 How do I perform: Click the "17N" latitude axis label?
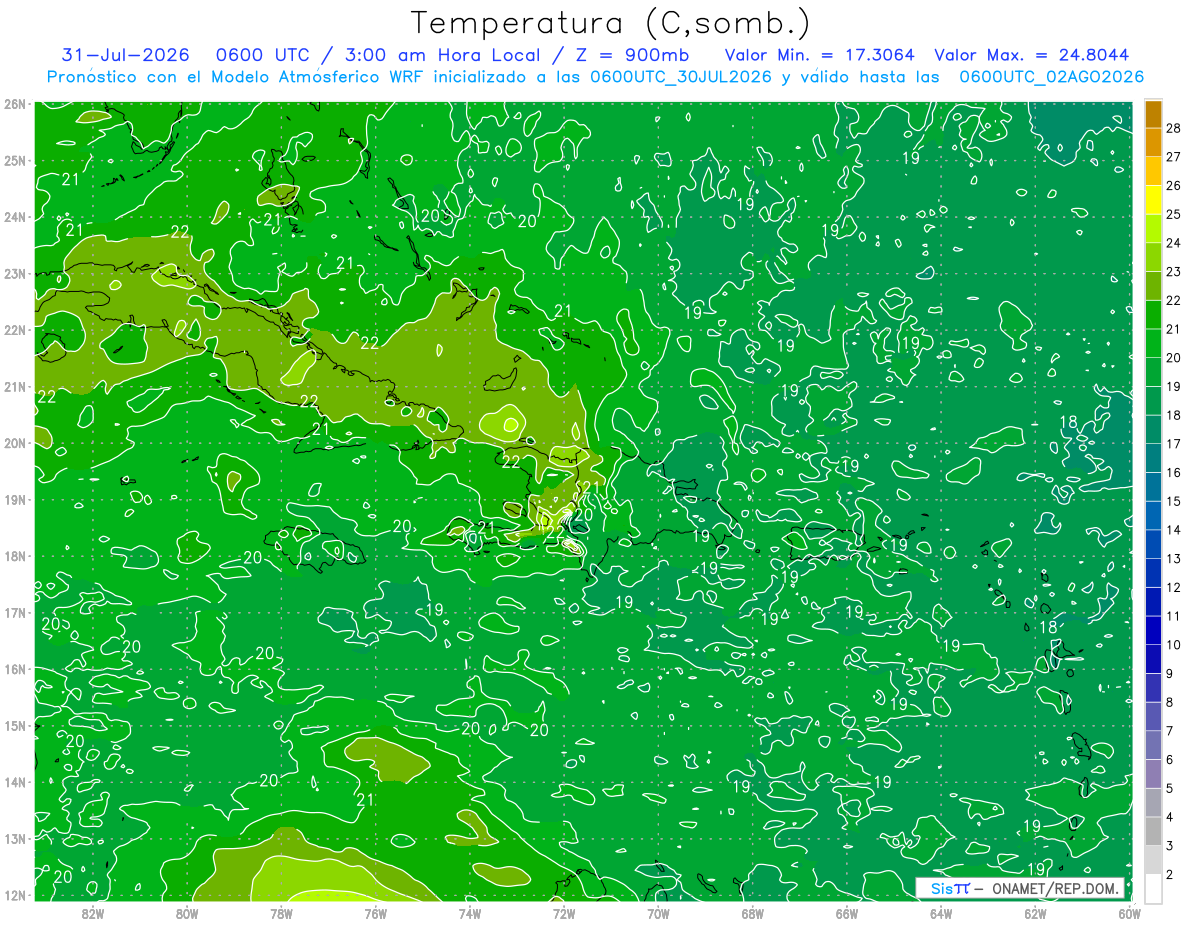pos(14,612)
